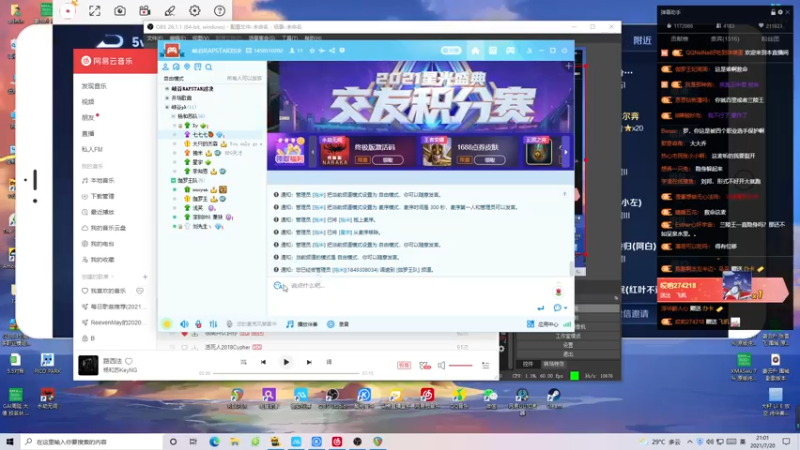Open the list panel icon beside home
The width and height of the screenshot is (800, 450).
(x=492, y=51)
